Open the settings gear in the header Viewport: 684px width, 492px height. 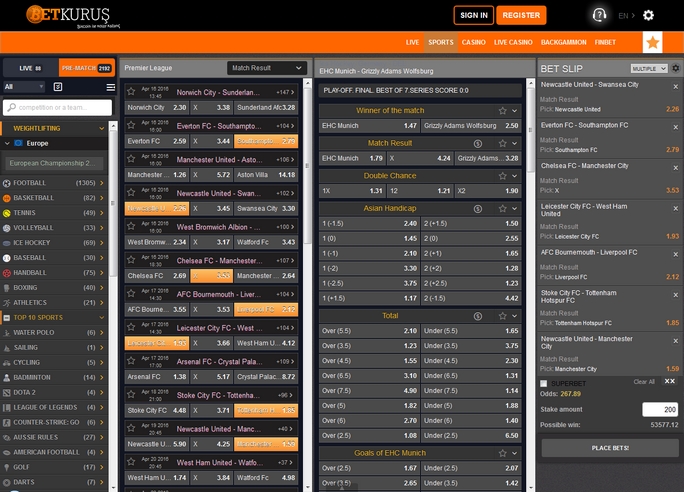pyautogui.click(x=649, y=15)
